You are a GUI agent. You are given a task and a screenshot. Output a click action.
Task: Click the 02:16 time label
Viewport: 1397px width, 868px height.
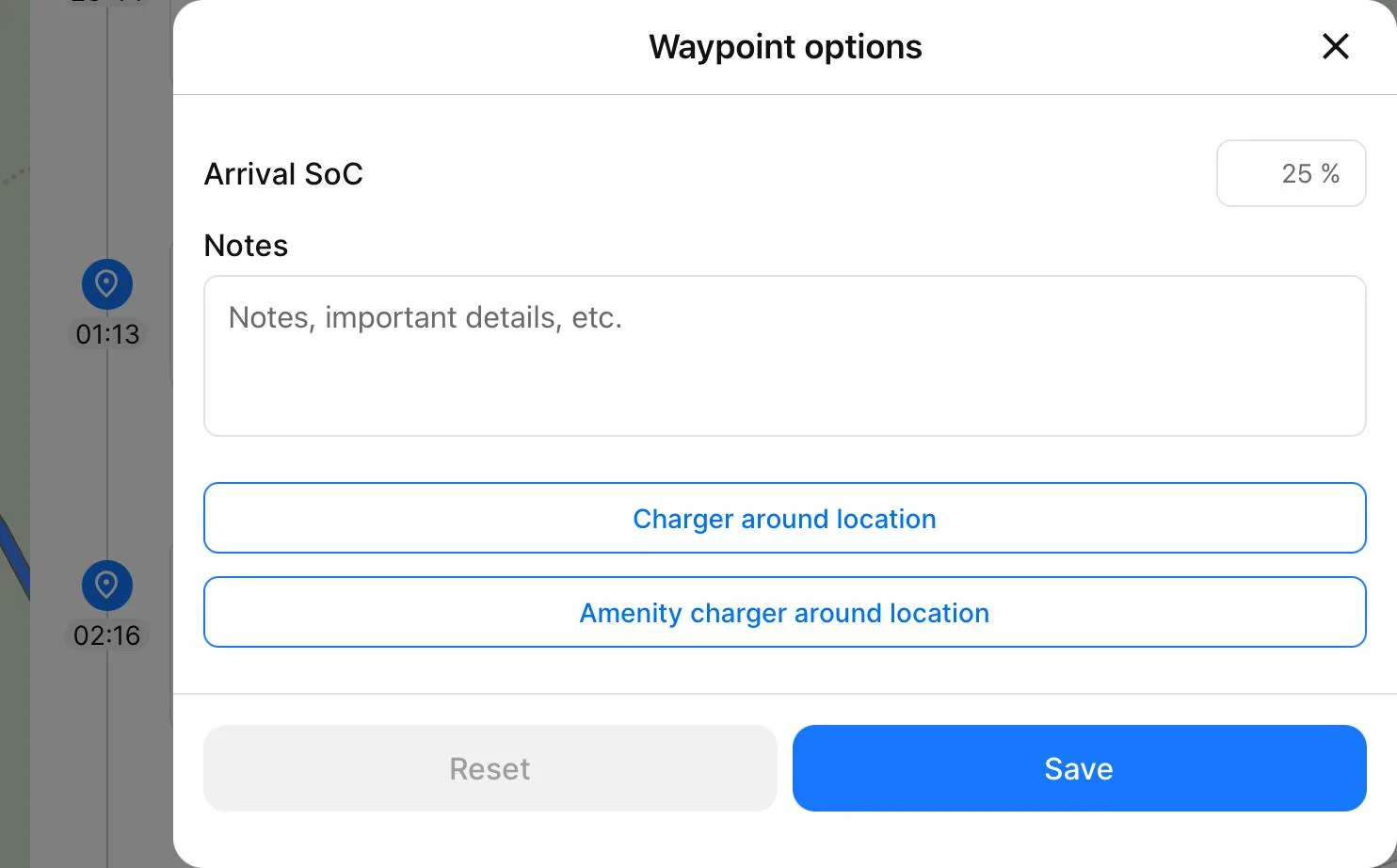click(107, 635)
